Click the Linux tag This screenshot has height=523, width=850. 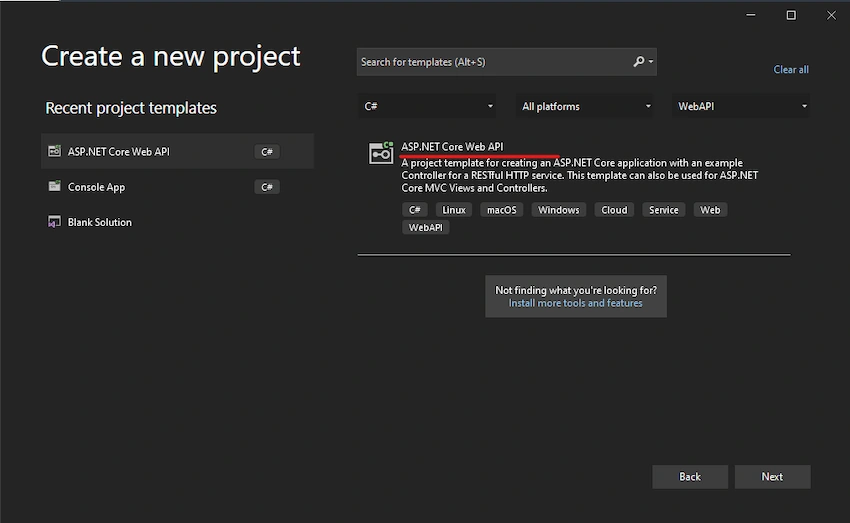click(x=454, y=210)
